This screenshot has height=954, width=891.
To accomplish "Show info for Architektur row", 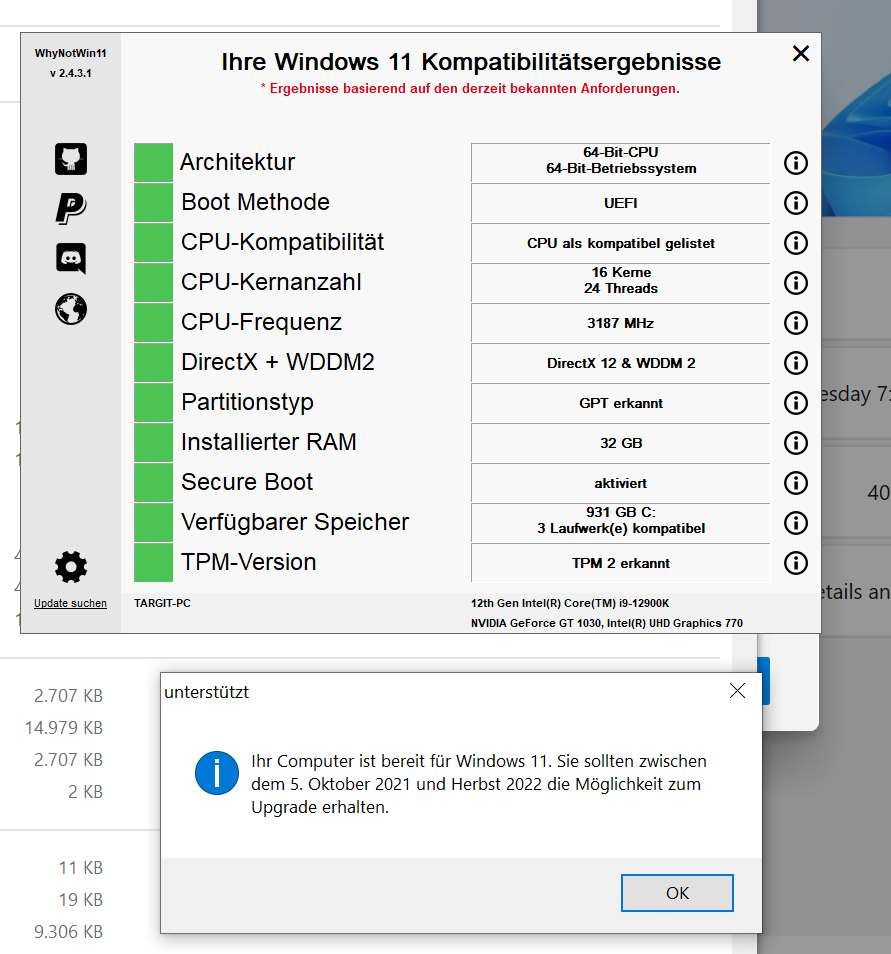I will 795,162.
